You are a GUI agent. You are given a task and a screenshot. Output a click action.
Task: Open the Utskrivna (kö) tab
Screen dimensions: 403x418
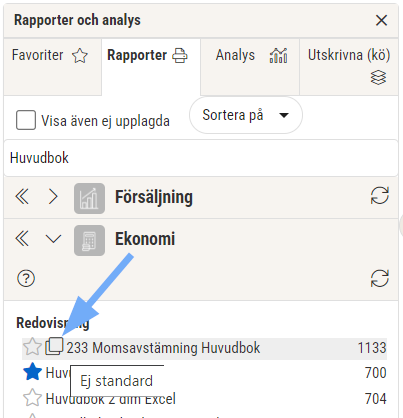click(x=349, y=67)
